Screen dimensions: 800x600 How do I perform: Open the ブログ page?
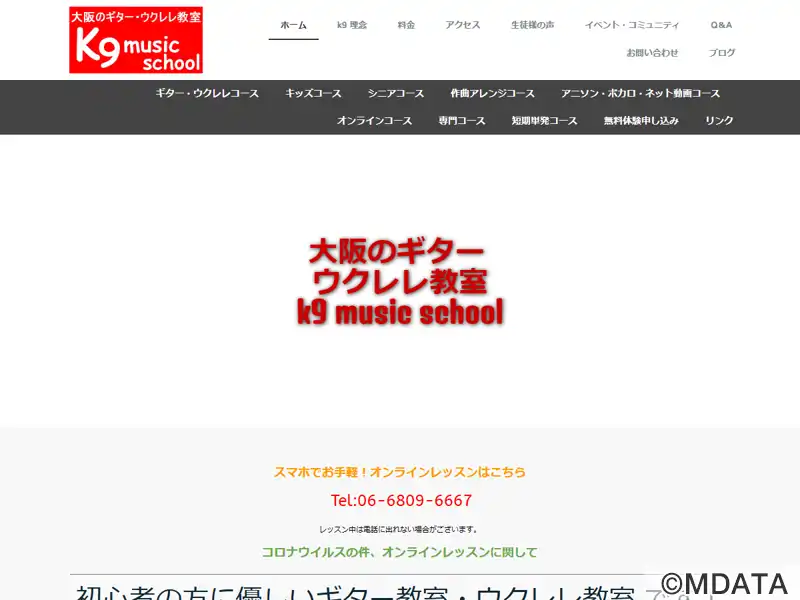[721, 53]
